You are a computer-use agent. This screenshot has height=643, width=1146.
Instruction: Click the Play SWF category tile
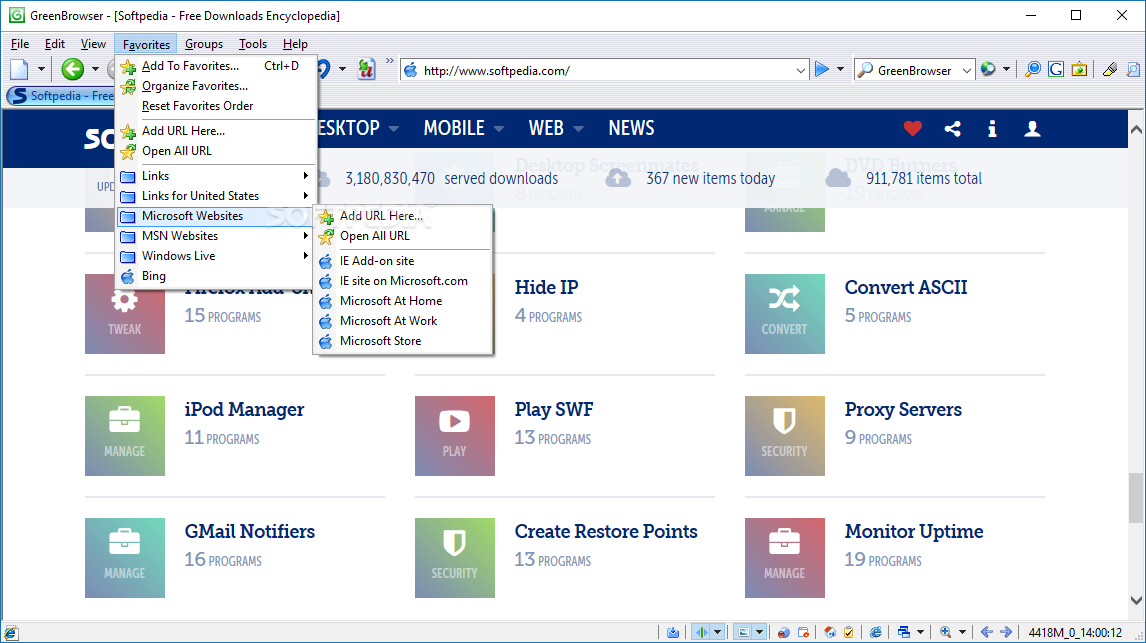[x=455, y=435]
